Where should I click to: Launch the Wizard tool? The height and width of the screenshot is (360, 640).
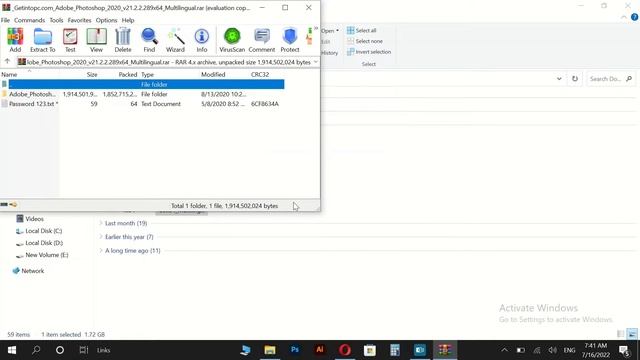[175, 40]
